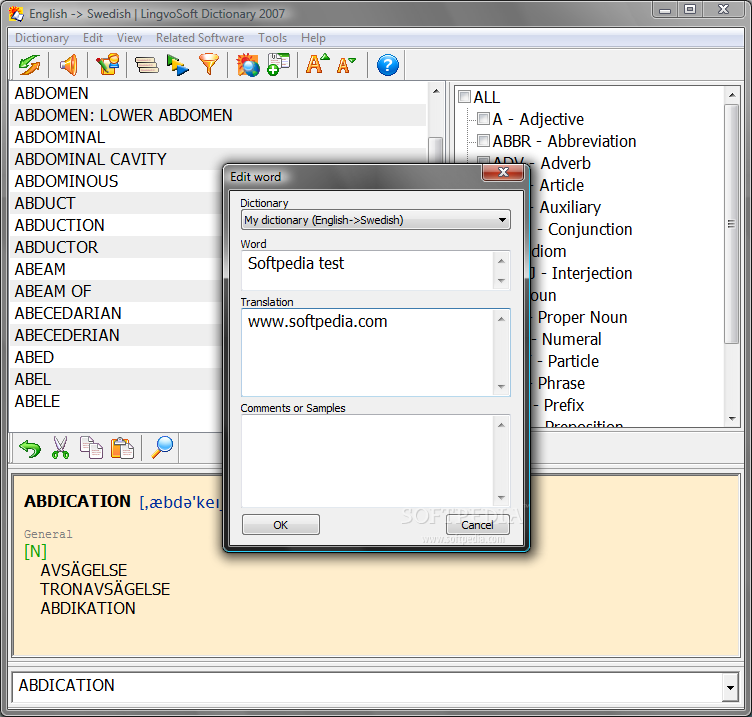752x717 pixels.
Task: Click the stacked cards toolbar icon
Action: 146,65
